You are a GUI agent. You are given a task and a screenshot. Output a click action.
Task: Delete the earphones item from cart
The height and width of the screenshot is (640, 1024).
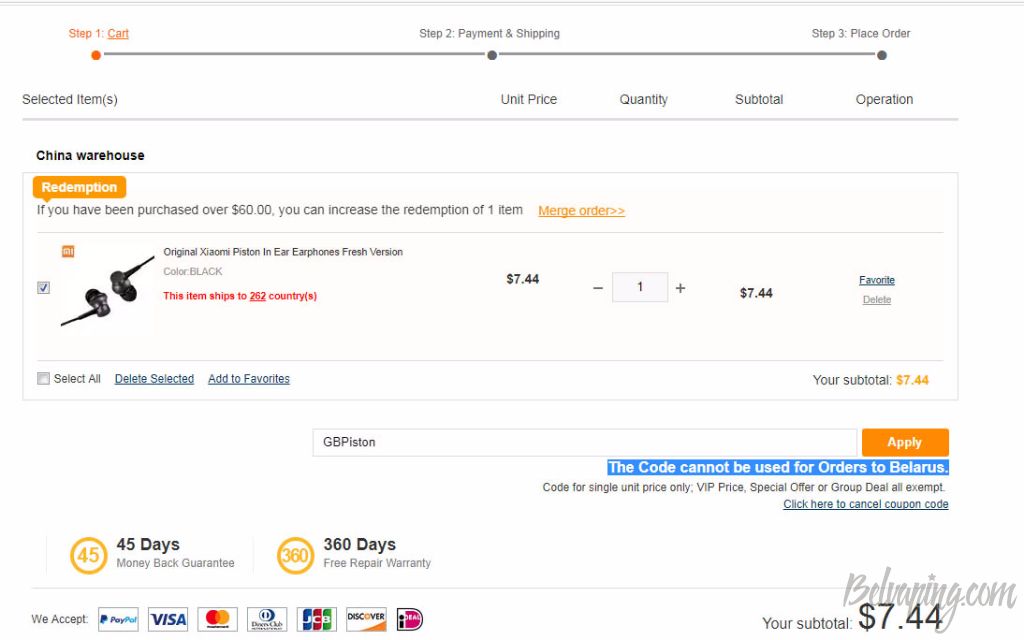click(876, 300)
